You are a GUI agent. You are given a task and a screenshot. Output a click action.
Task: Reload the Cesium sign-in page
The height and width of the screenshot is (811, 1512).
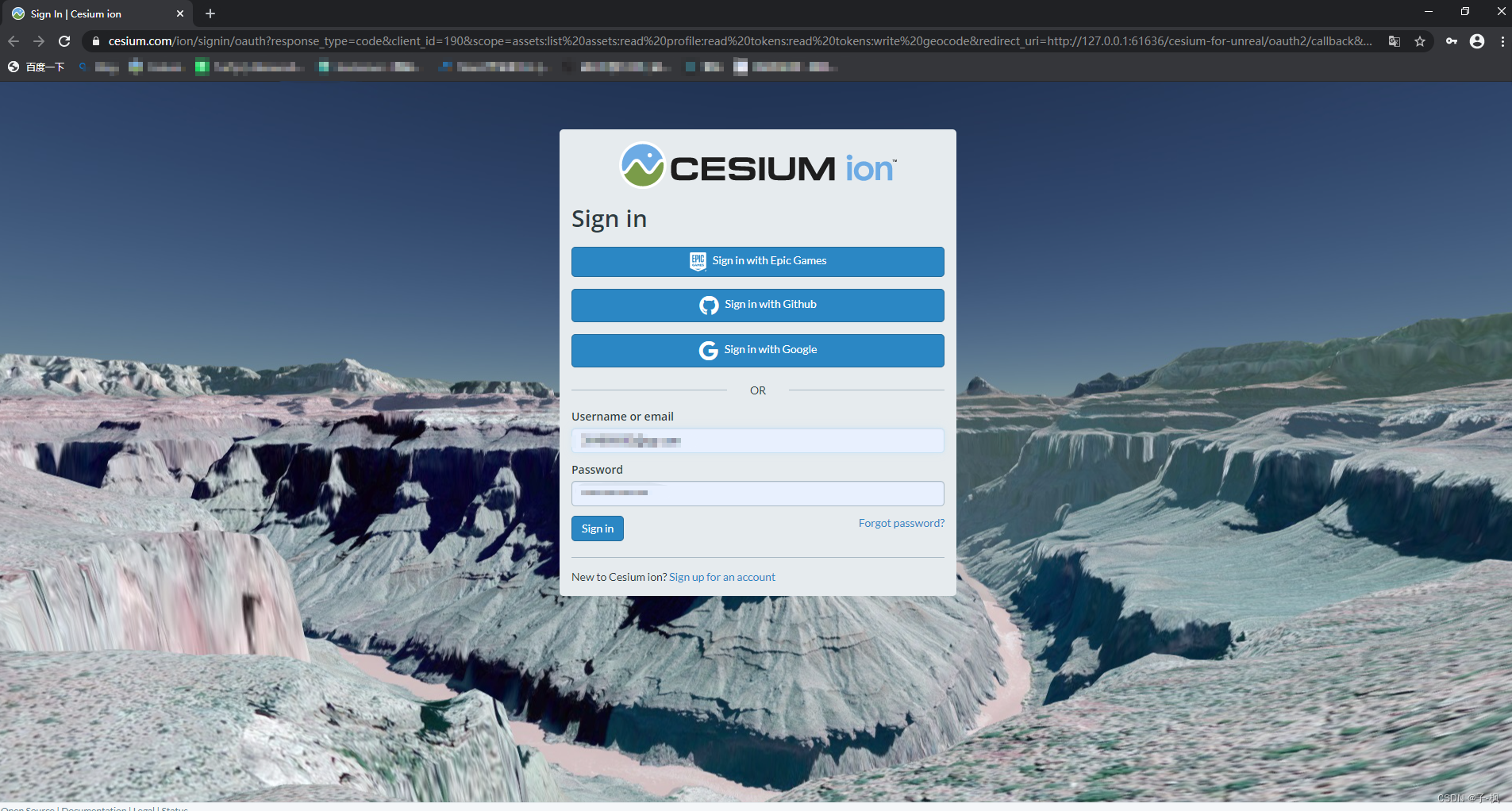coord(65,41)
